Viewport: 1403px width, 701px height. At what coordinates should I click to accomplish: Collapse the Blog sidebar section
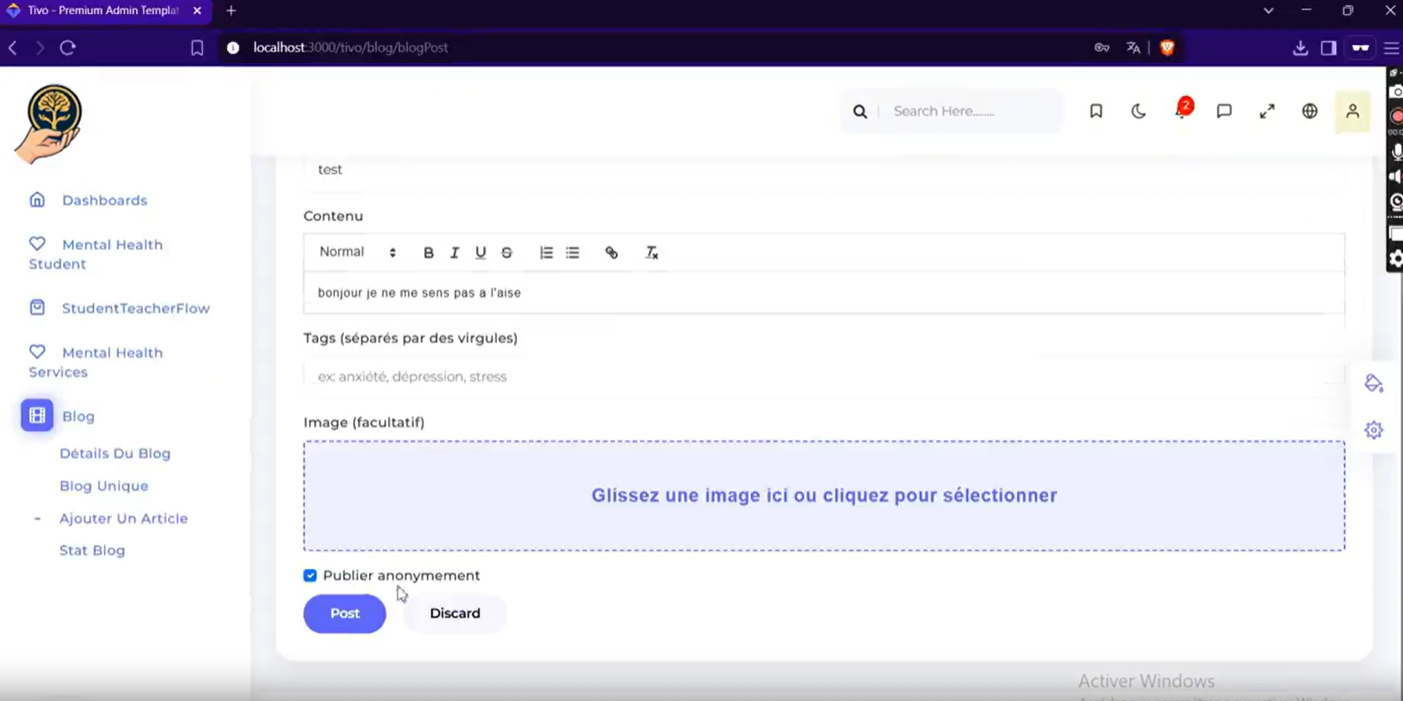(78, 416)
